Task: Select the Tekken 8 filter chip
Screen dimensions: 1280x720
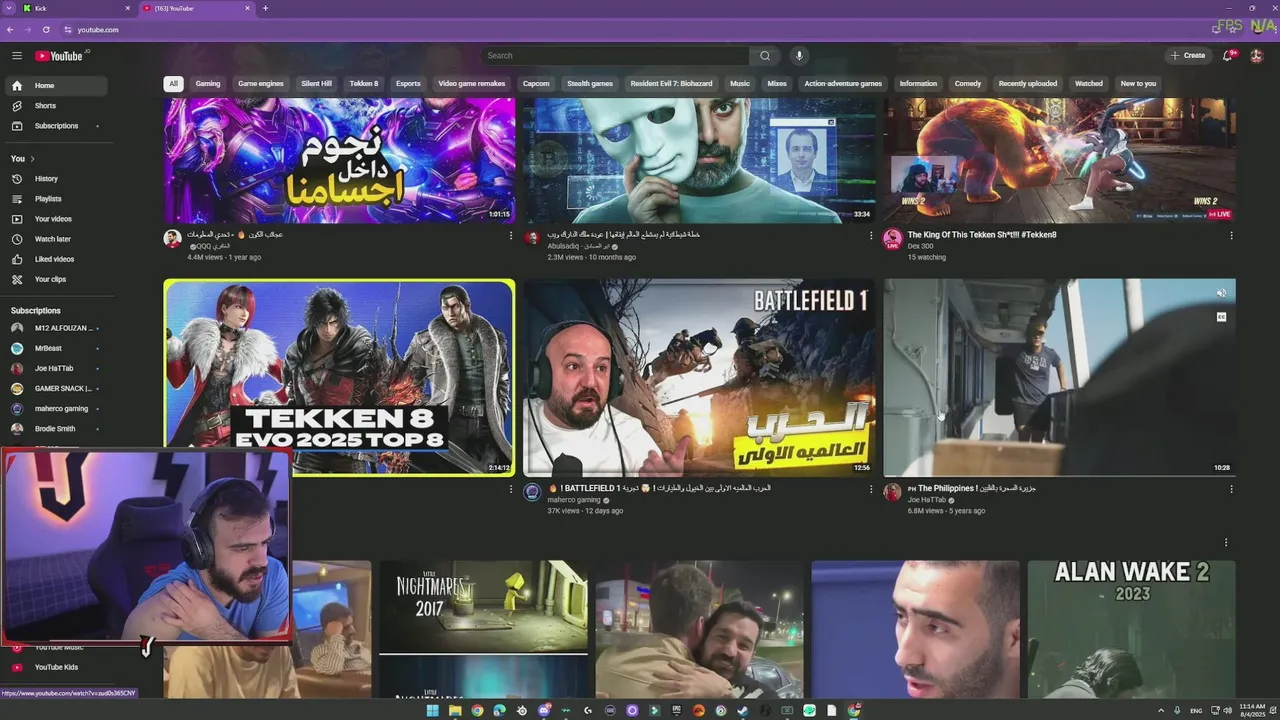Action: pyautogui.click(x=364, y=84)
